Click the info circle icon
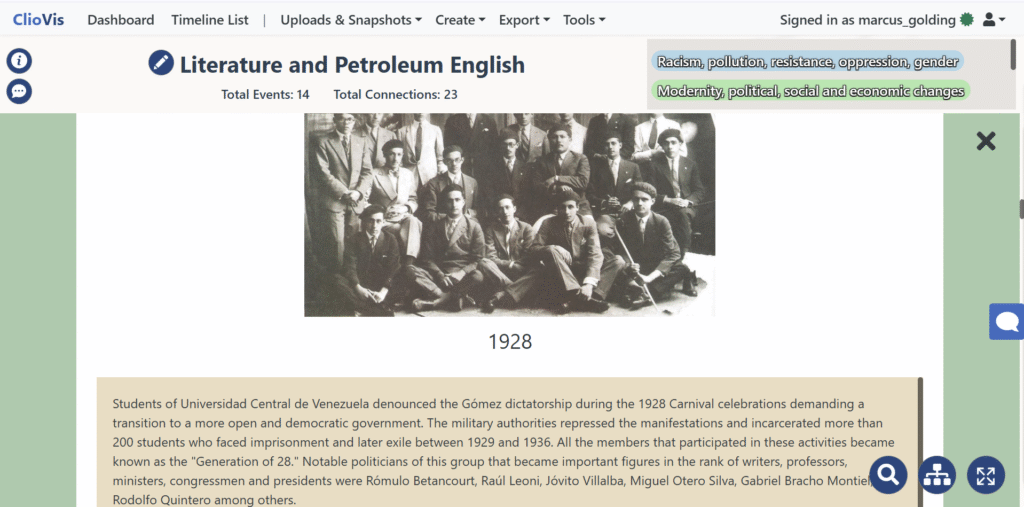Image resolution: width=1024 pixels, height=507 pixels. (20, 61)
